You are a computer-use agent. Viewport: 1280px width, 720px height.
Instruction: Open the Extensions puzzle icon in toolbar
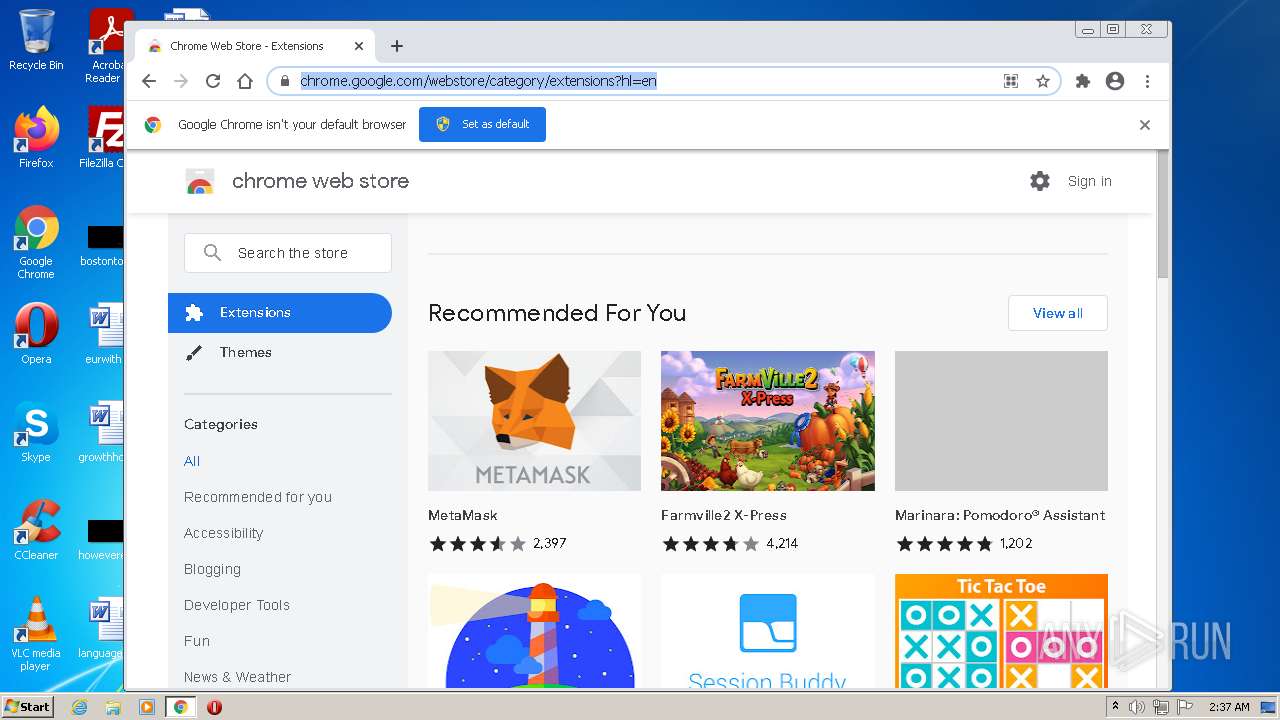[1083, 81]
